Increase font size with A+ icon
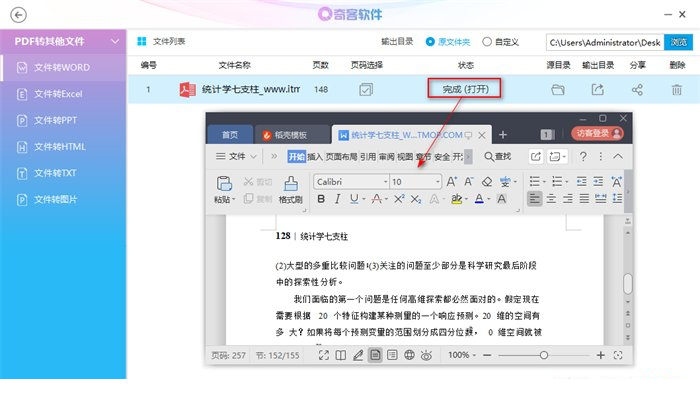This screenshot has height=394, width=700. (451, 182)
